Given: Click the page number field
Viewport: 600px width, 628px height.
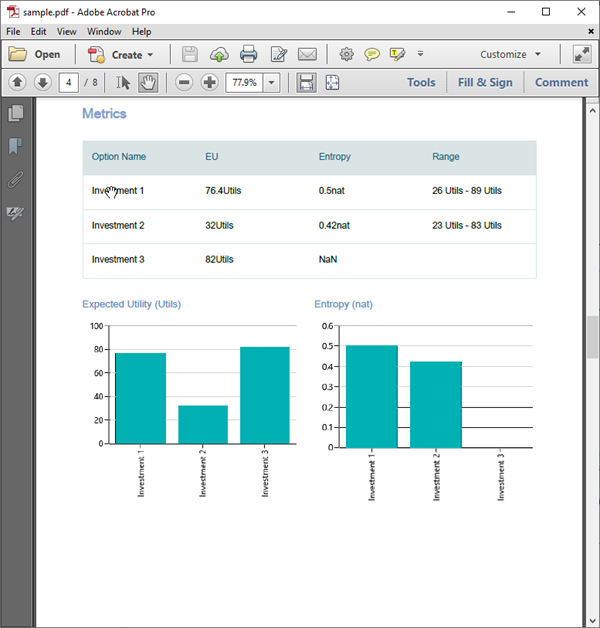Looking at the screenshot, I should coord(69,82).
